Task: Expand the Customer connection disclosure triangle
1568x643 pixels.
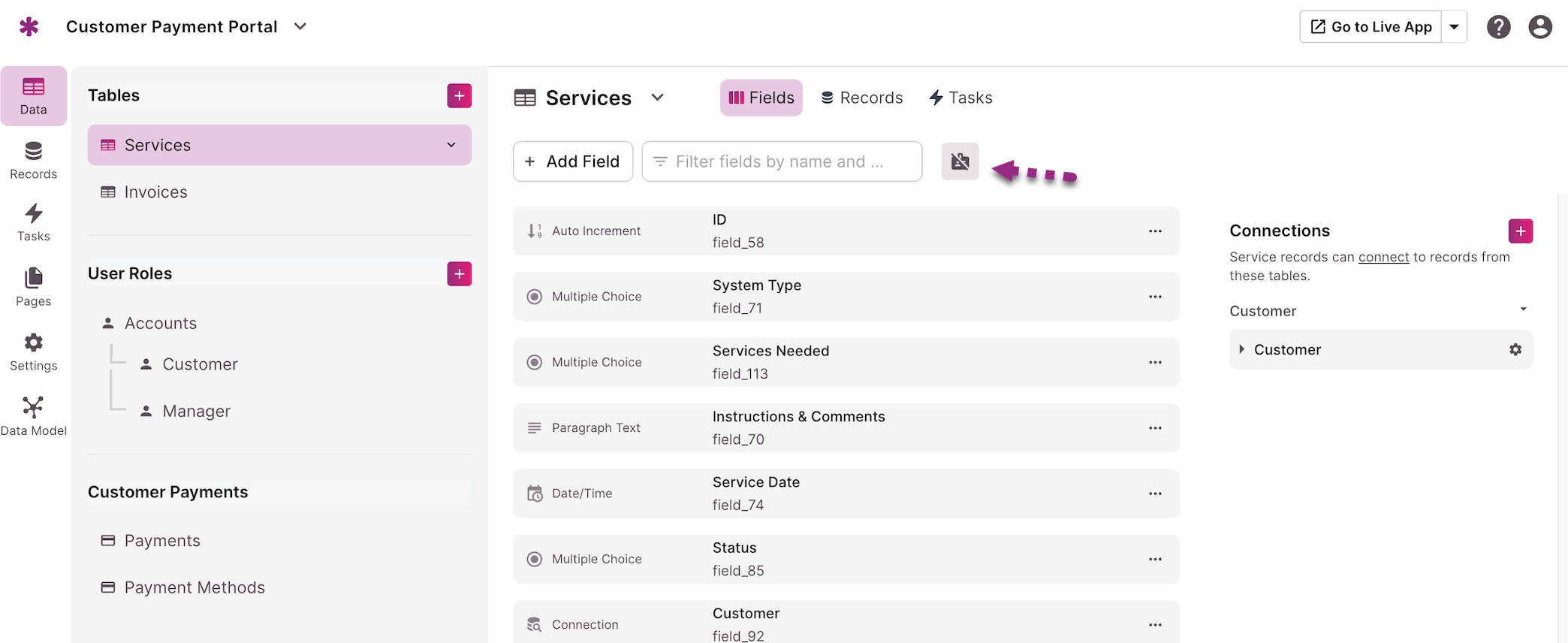Action: pyautogui.click(x=1241, y=349)
